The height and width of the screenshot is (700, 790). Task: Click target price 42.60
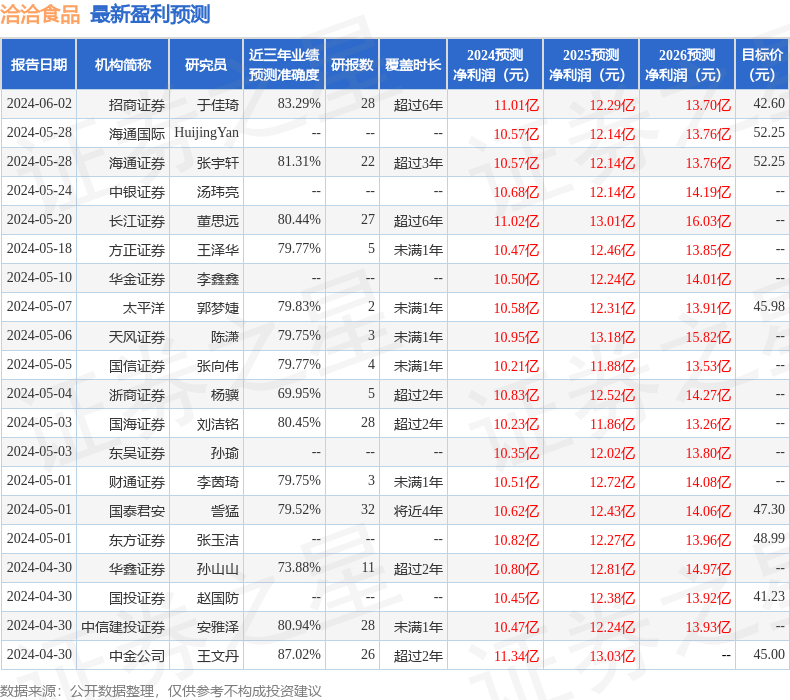(769, 103)
